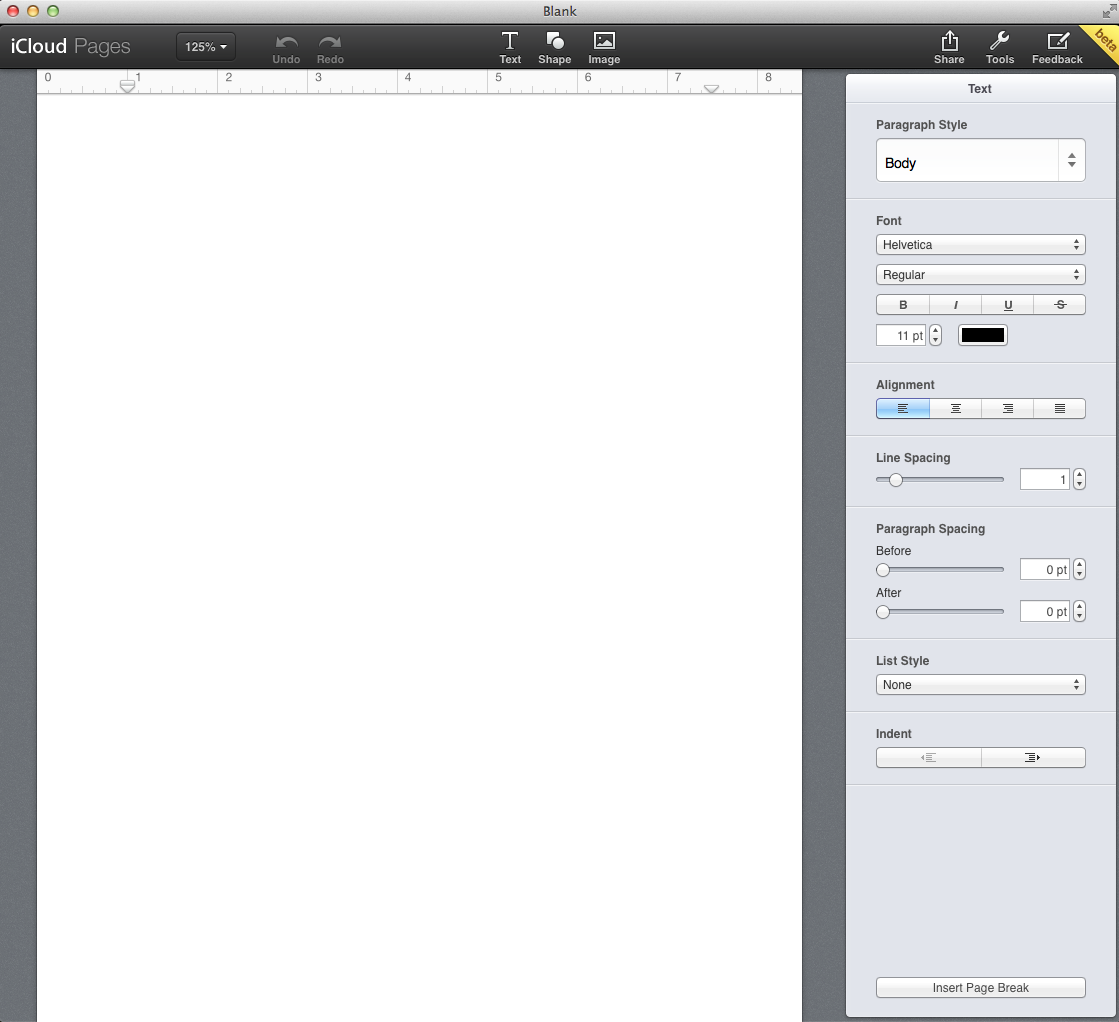Center align the text

(x=956, y=408)
